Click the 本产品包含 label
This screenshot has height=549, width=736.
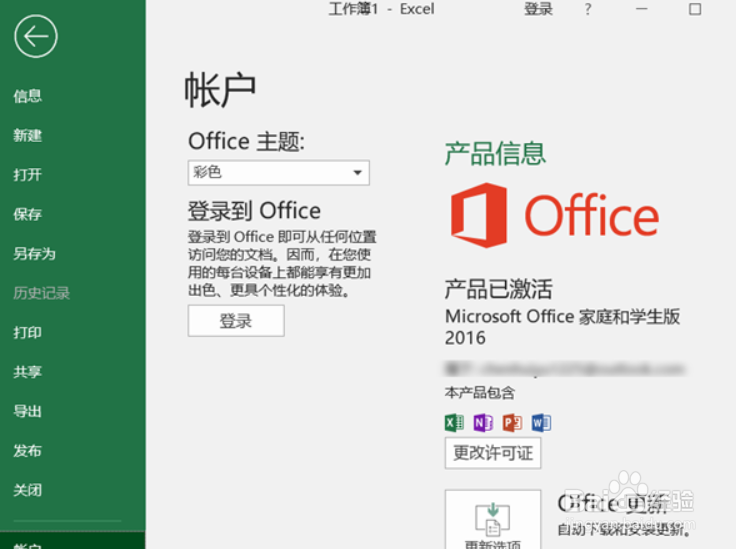480,393
